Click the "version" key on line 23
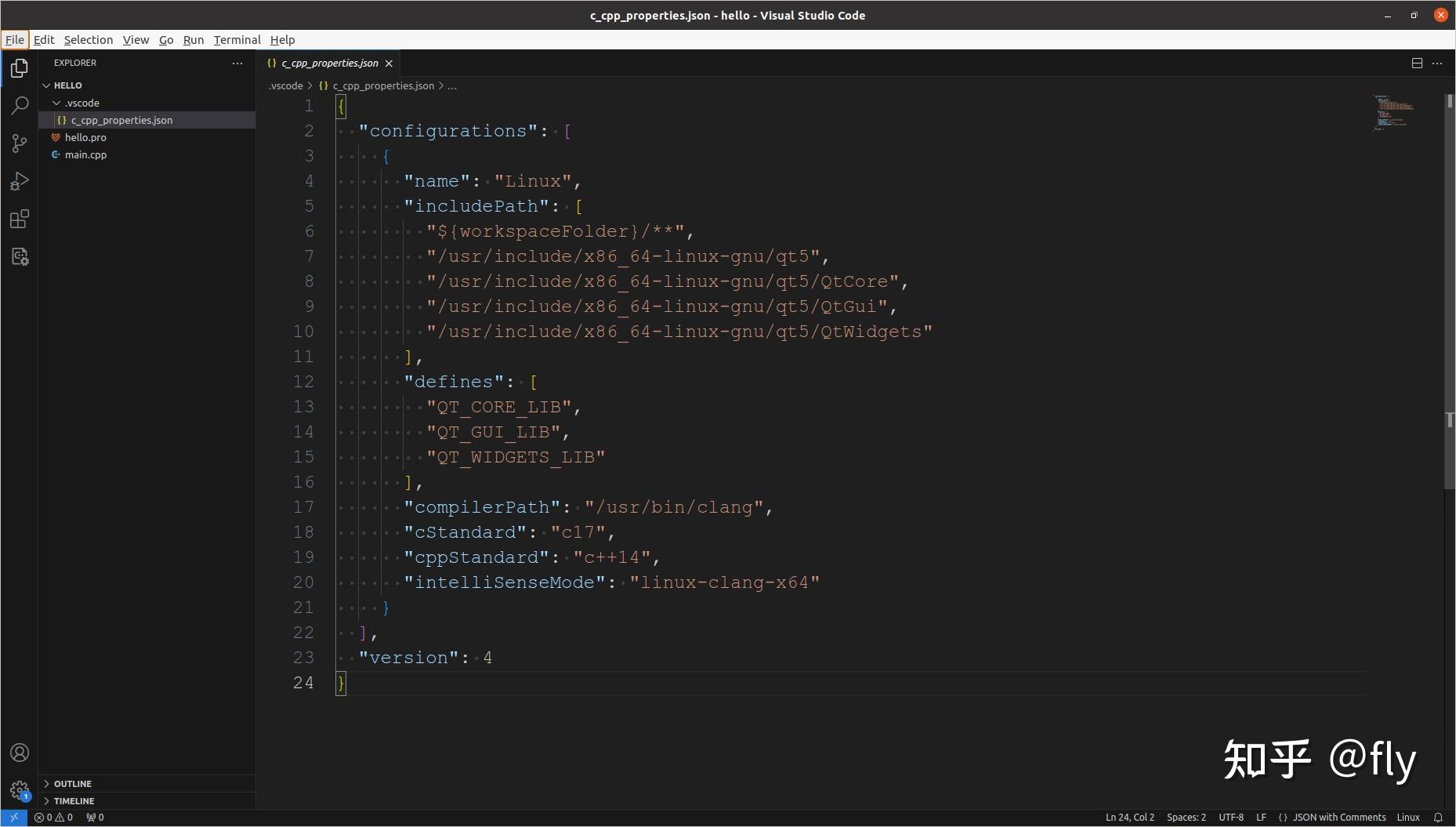Screen dimensions: 1456x827 click(x=409, y=658)
